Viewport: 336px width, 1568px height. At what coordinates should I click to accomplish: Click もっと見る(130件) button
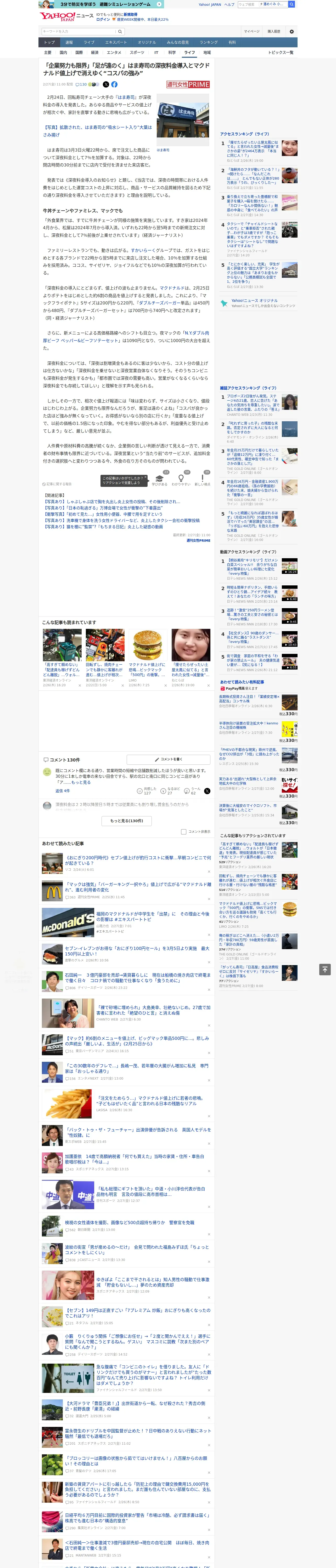[x=127, y=821]
